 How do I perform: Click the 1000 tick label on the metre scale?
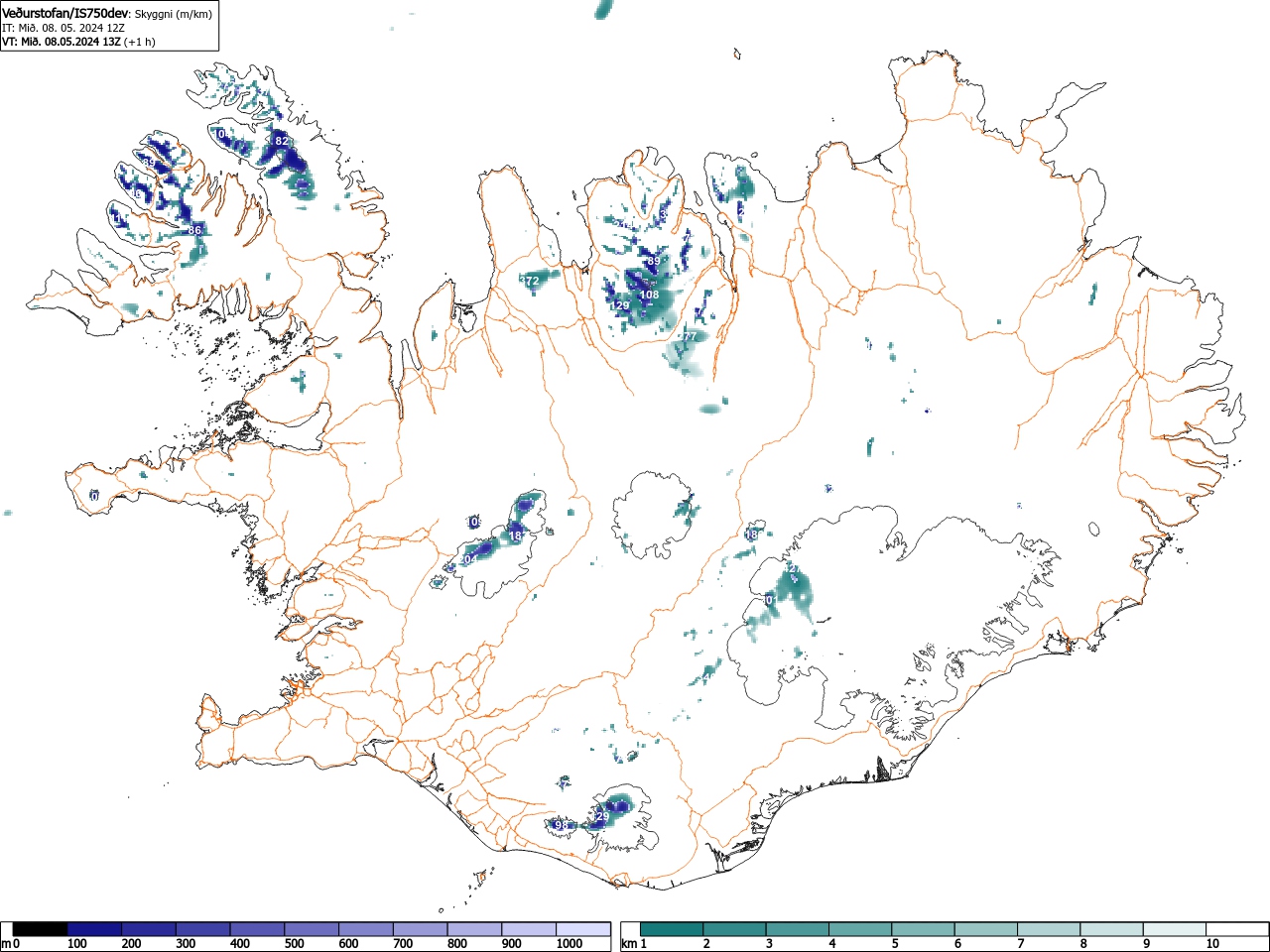click(570, 944)
